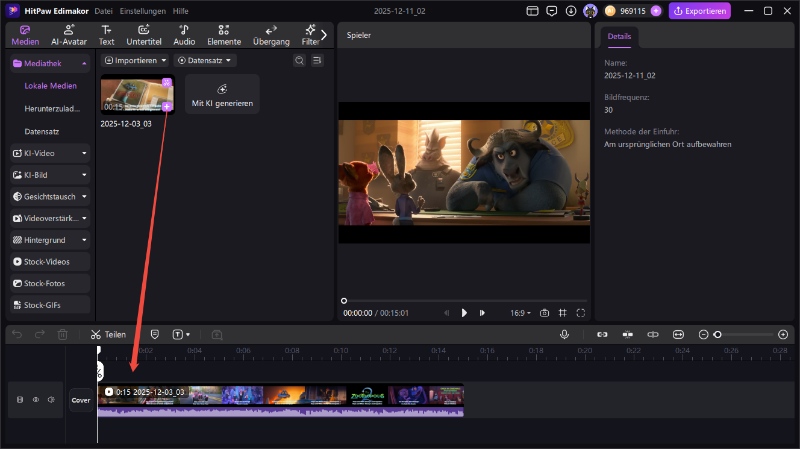Mute the track audio
Viewport: 800px width, 449px height.
click(51, 400)
